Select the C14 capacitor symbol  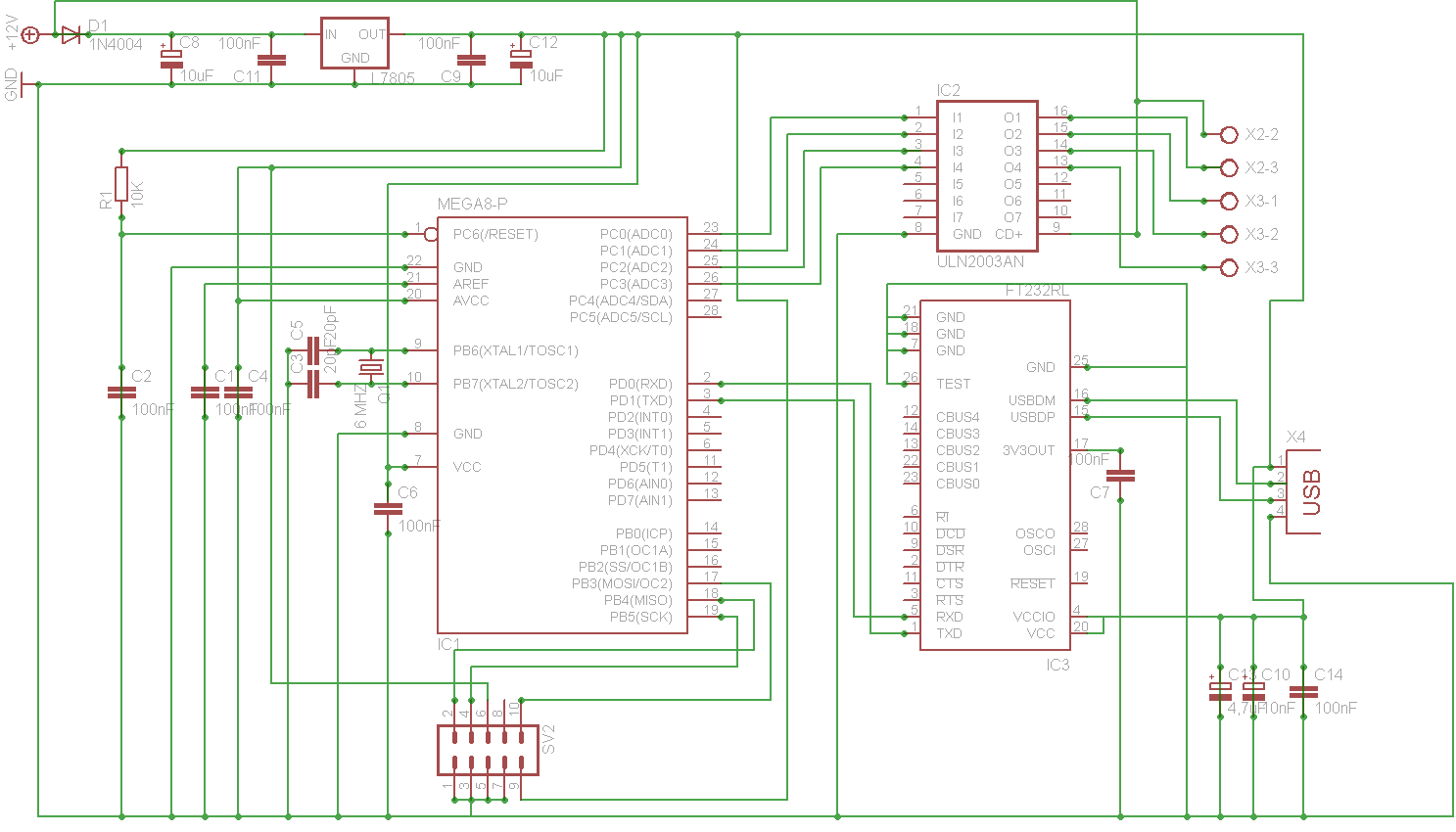(1303, 691)
